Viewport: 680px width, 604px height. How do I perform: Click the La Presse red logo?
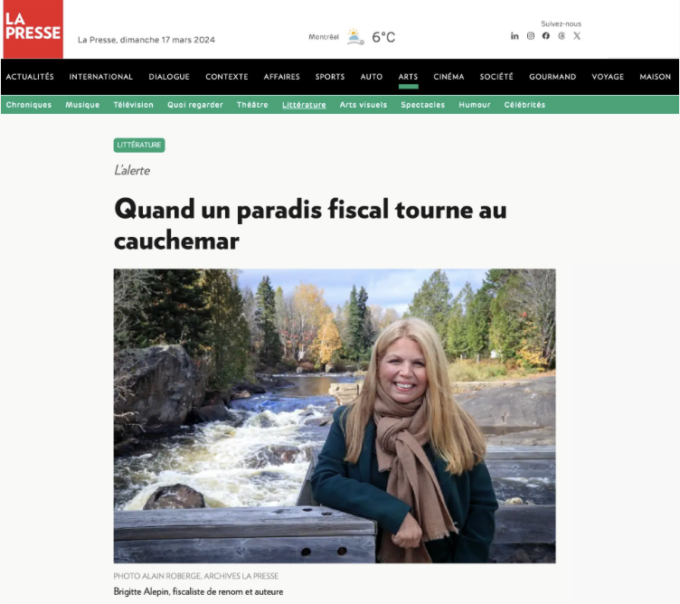point(33,29)
